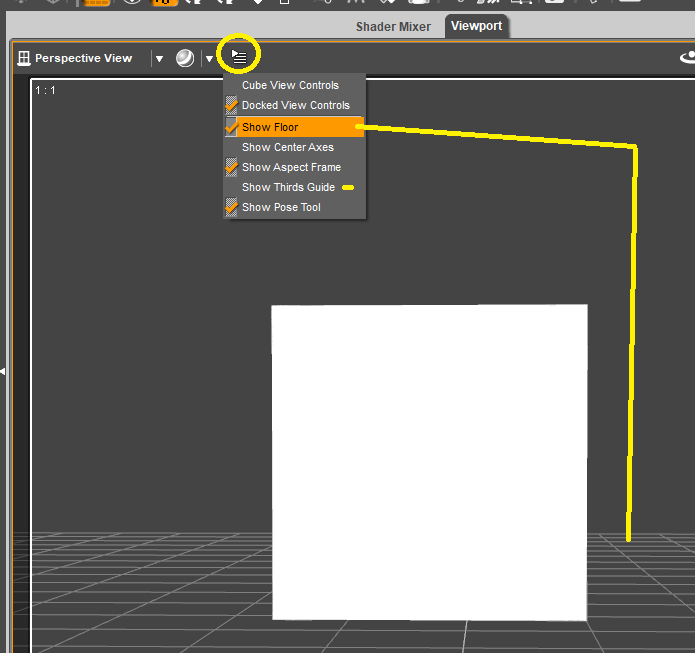Expand the camera view selection dropdown arrow
This screenshot has height=653, width=695.
[x=160, y=59]
